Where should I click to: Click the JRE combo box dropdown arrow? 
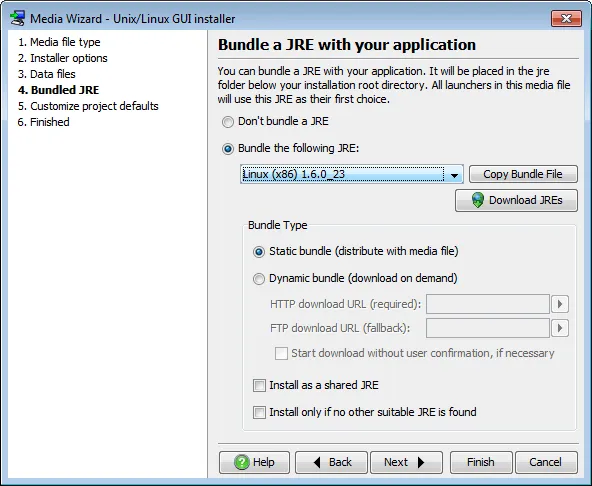454,175
